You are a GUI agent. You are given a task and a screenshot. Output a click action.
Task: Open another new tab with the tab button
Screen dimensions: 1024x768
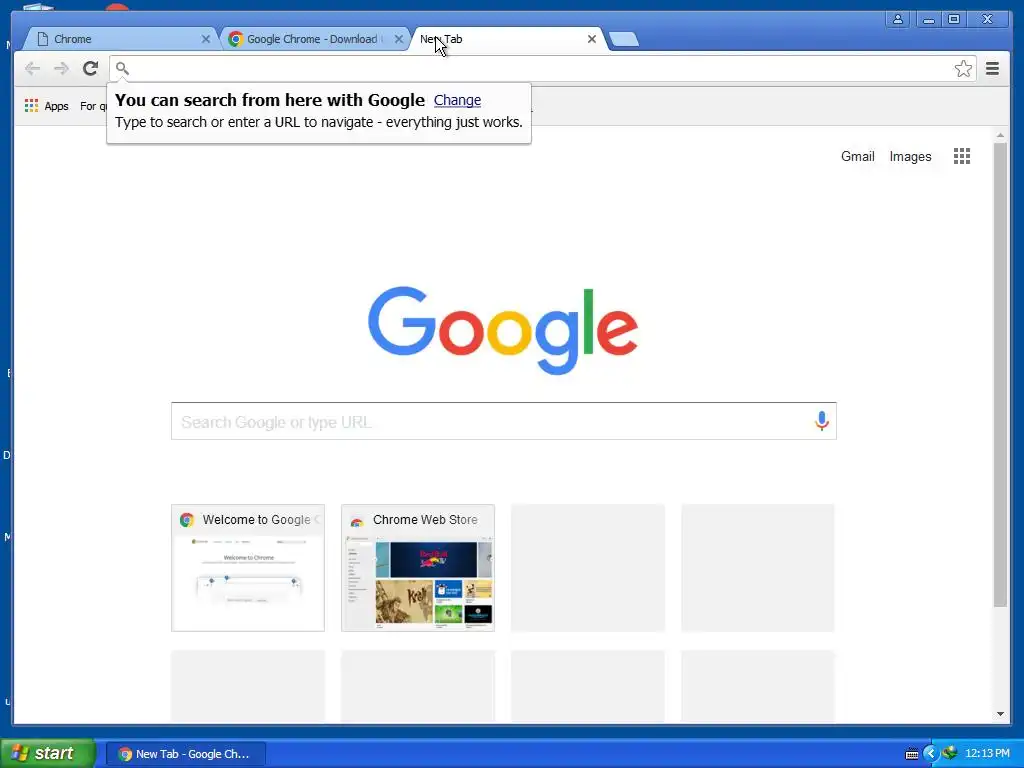(624, 40)
